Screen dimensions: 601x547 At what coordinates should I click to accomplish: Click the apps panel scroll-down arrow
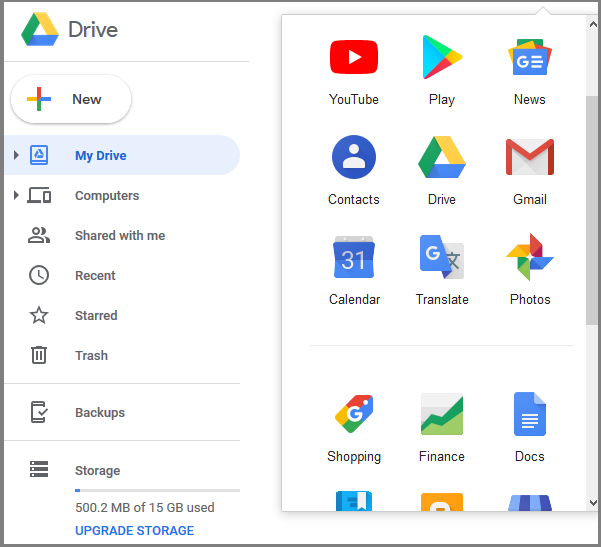pyautogui.click(x=593, y=503)
